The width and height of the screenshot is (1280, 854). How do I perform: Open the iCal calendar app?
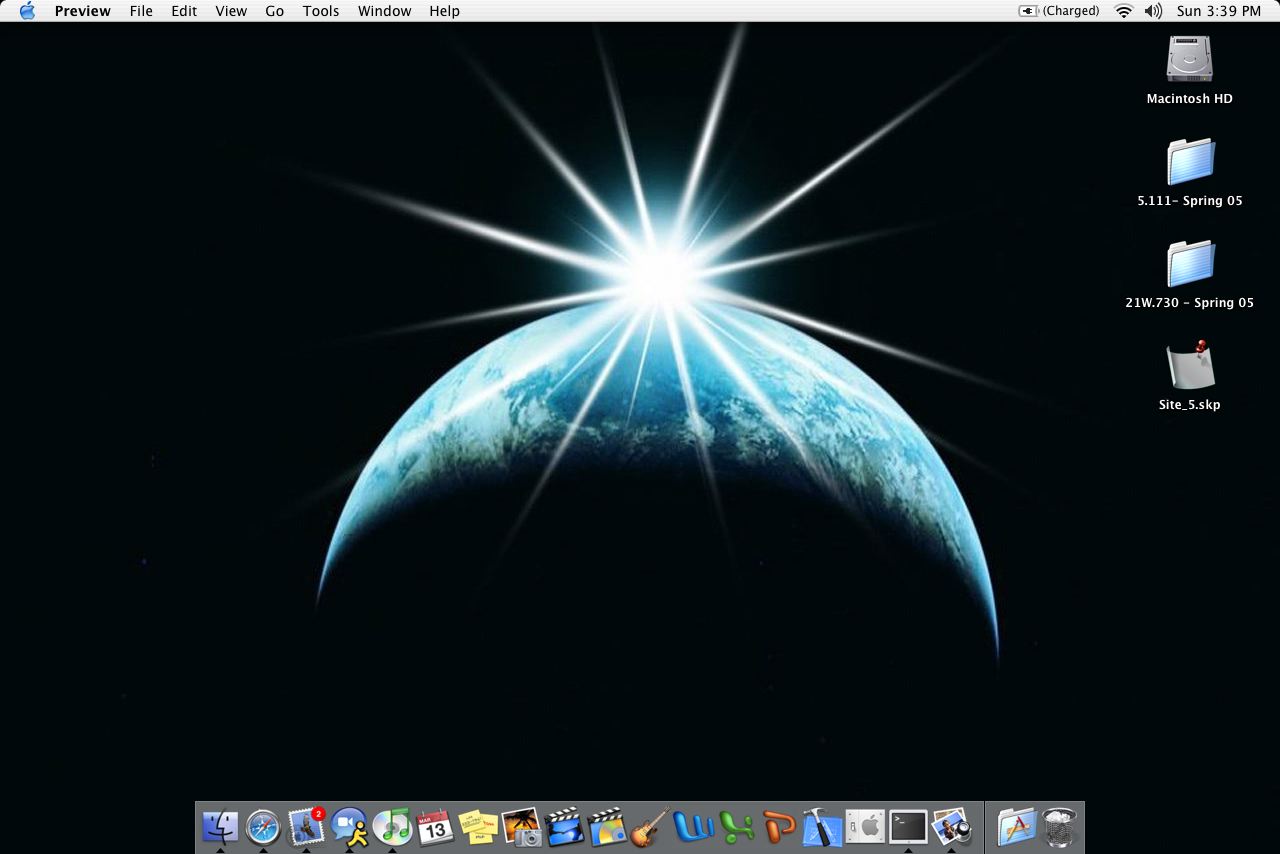(435, 827)
